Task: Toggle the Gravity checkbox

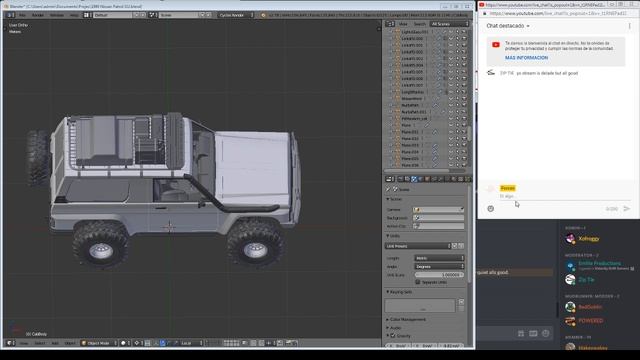Action: 393,336
